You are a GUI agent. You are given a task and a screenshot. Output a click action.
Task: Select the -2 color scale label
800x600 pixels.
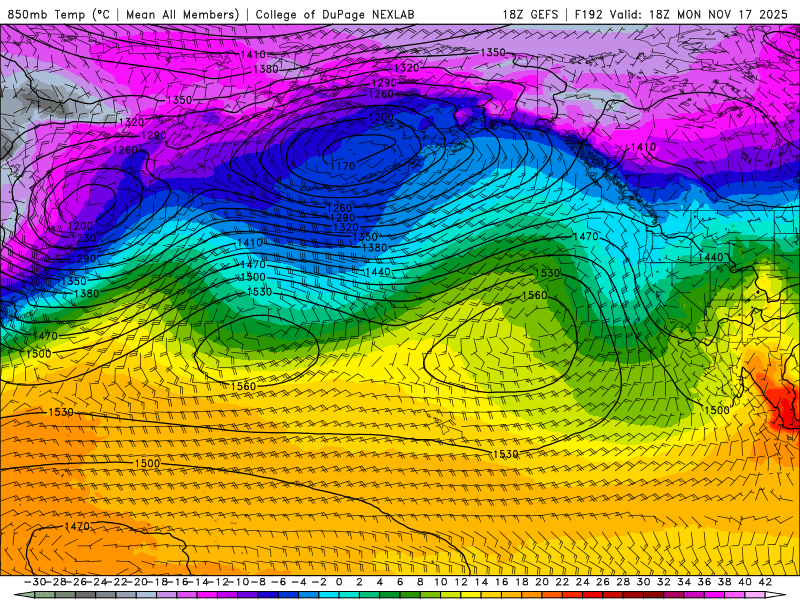coord(319,582)
